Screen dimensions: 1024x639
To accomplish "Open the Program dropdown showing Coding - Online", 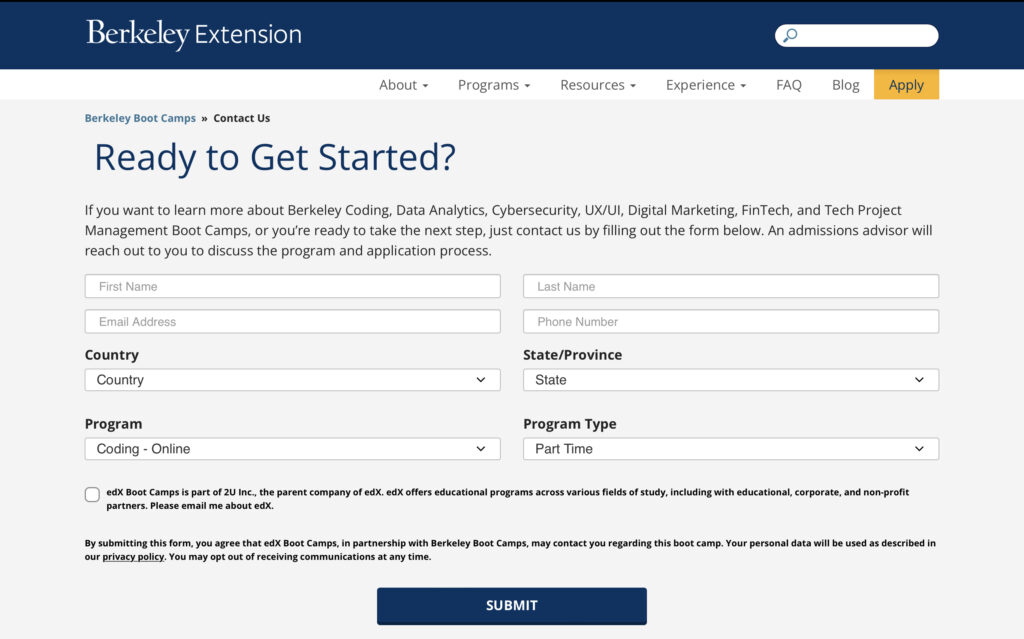I will (x=292, y=449).
